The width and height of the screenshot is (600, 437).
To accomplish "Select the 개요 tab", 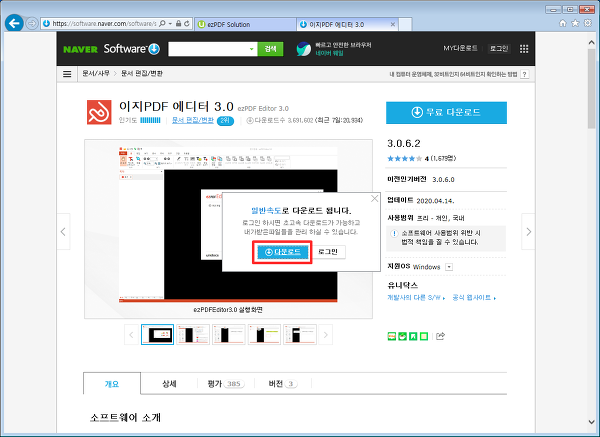I will [112, 384].
